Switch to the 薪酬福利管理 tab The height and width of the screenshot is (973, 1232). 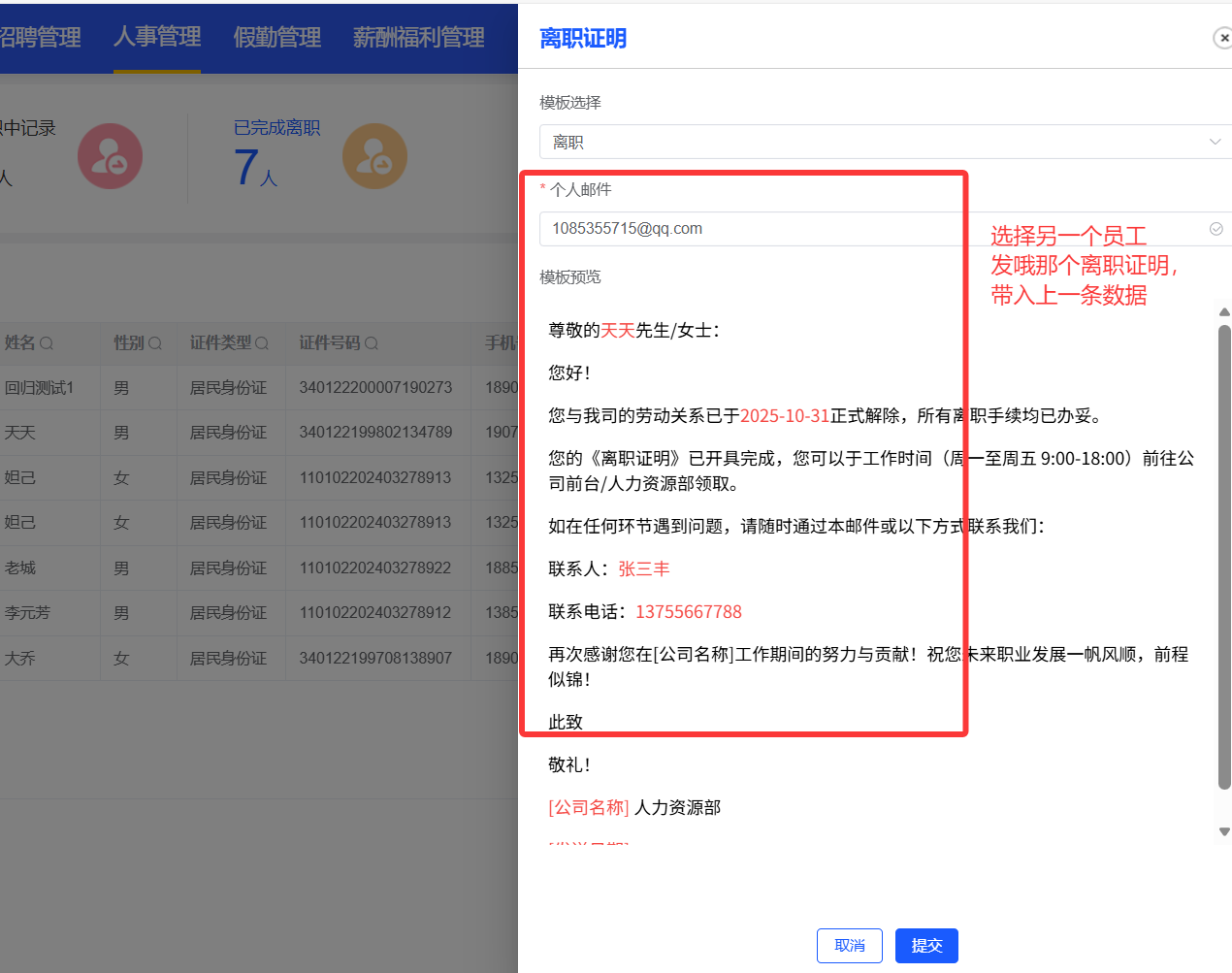(x=418, y=38)
